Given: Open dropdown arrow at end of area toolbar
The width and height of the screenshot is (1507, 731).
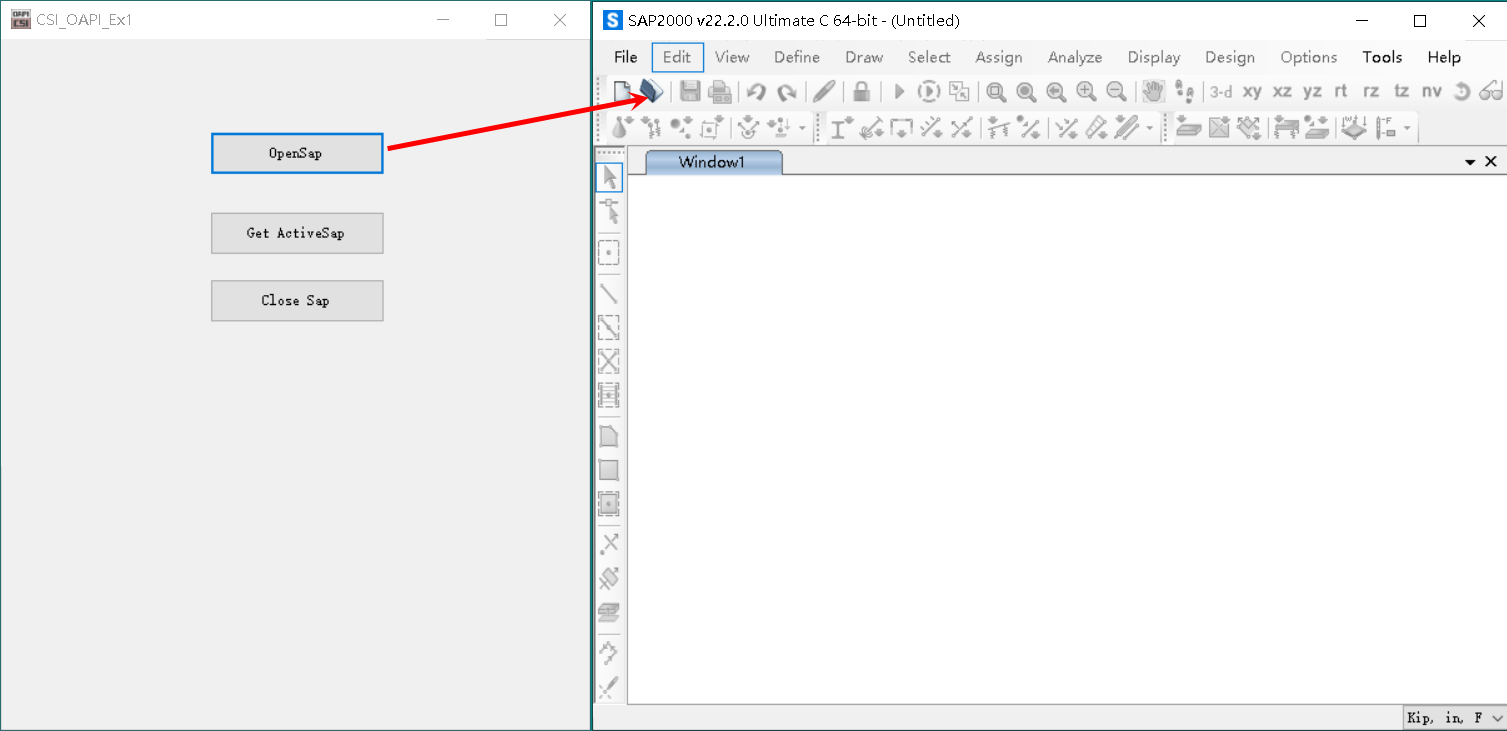Looking at the screenshot, I should pyautogui.click(x=1408, y=128).
